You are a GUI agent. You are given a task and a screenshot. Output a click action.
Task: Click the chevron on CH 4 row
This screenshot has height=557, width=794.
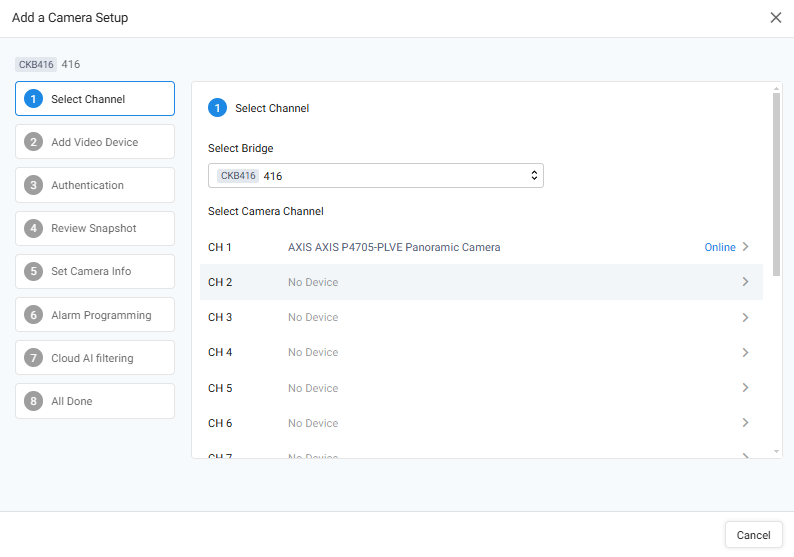[745, 352]
